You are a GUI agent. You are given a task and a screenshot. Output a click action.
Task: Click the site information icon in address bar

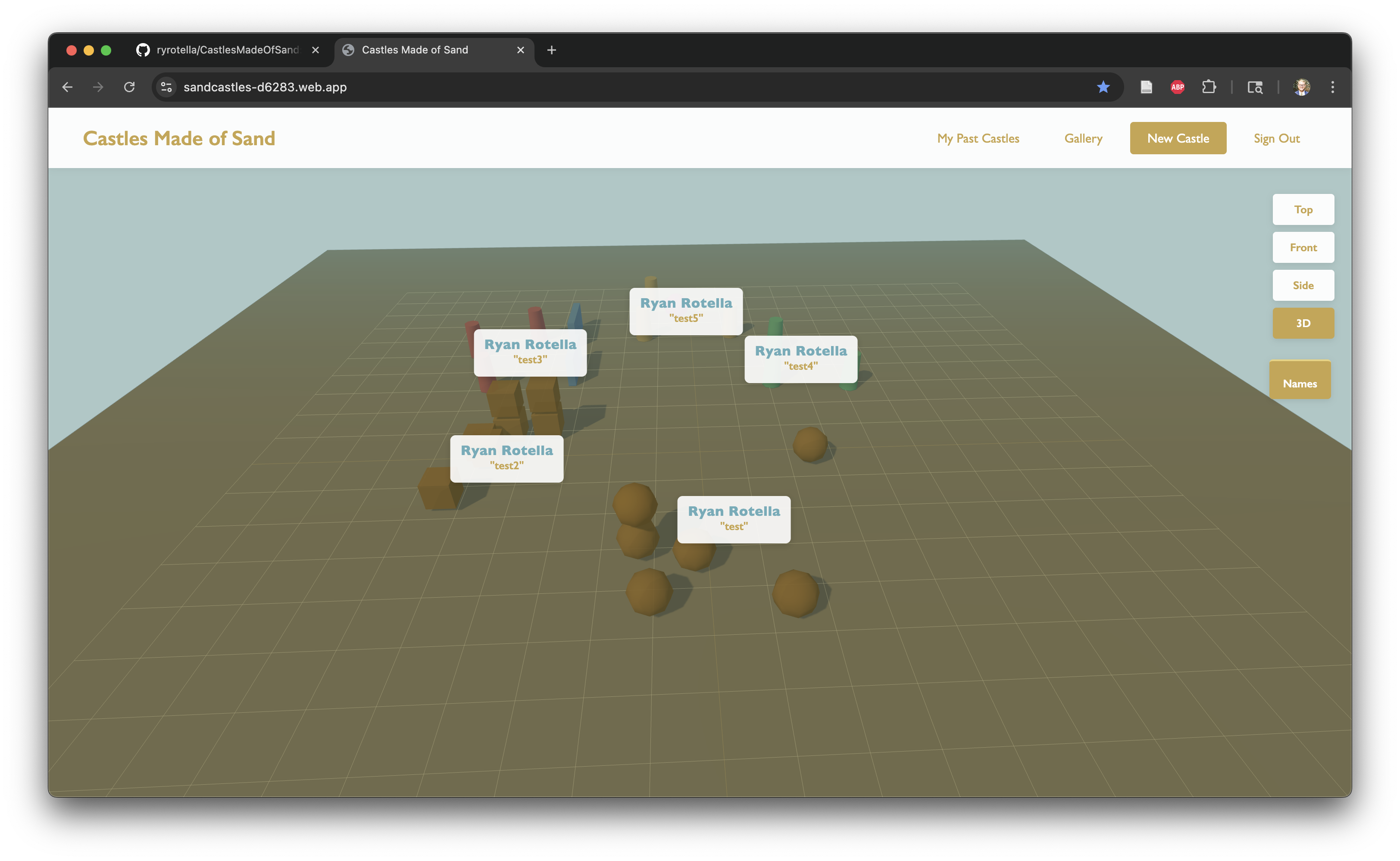(166, 87)
